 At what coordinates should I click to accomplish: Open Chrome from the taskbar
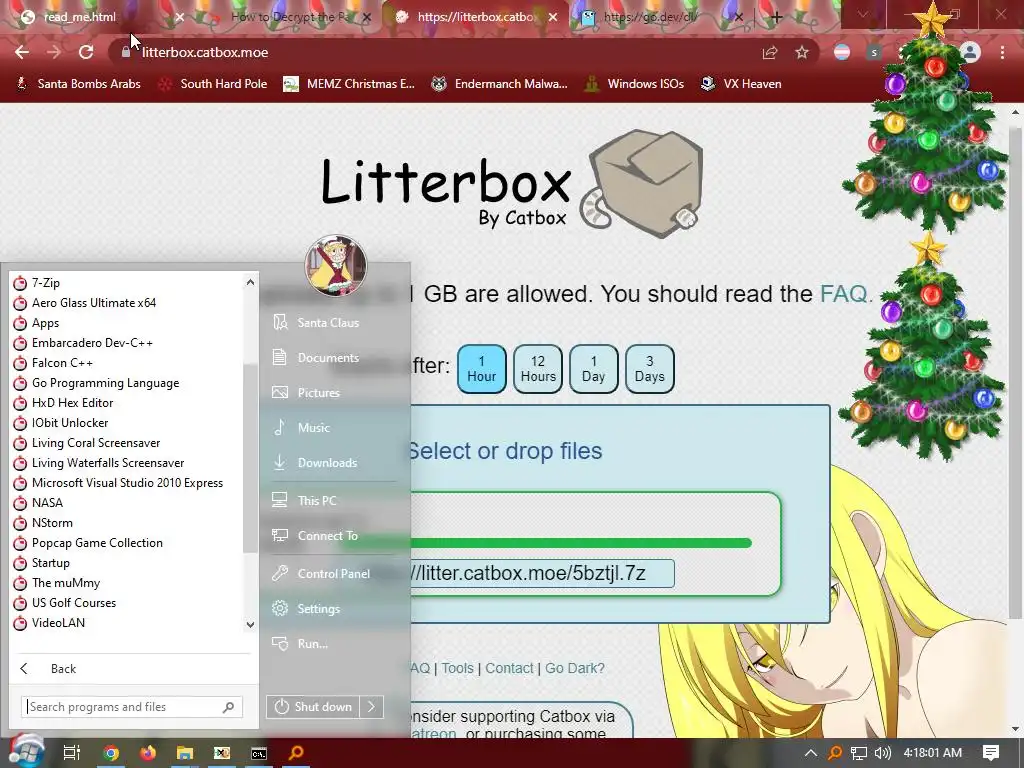[x=111, y=754]
